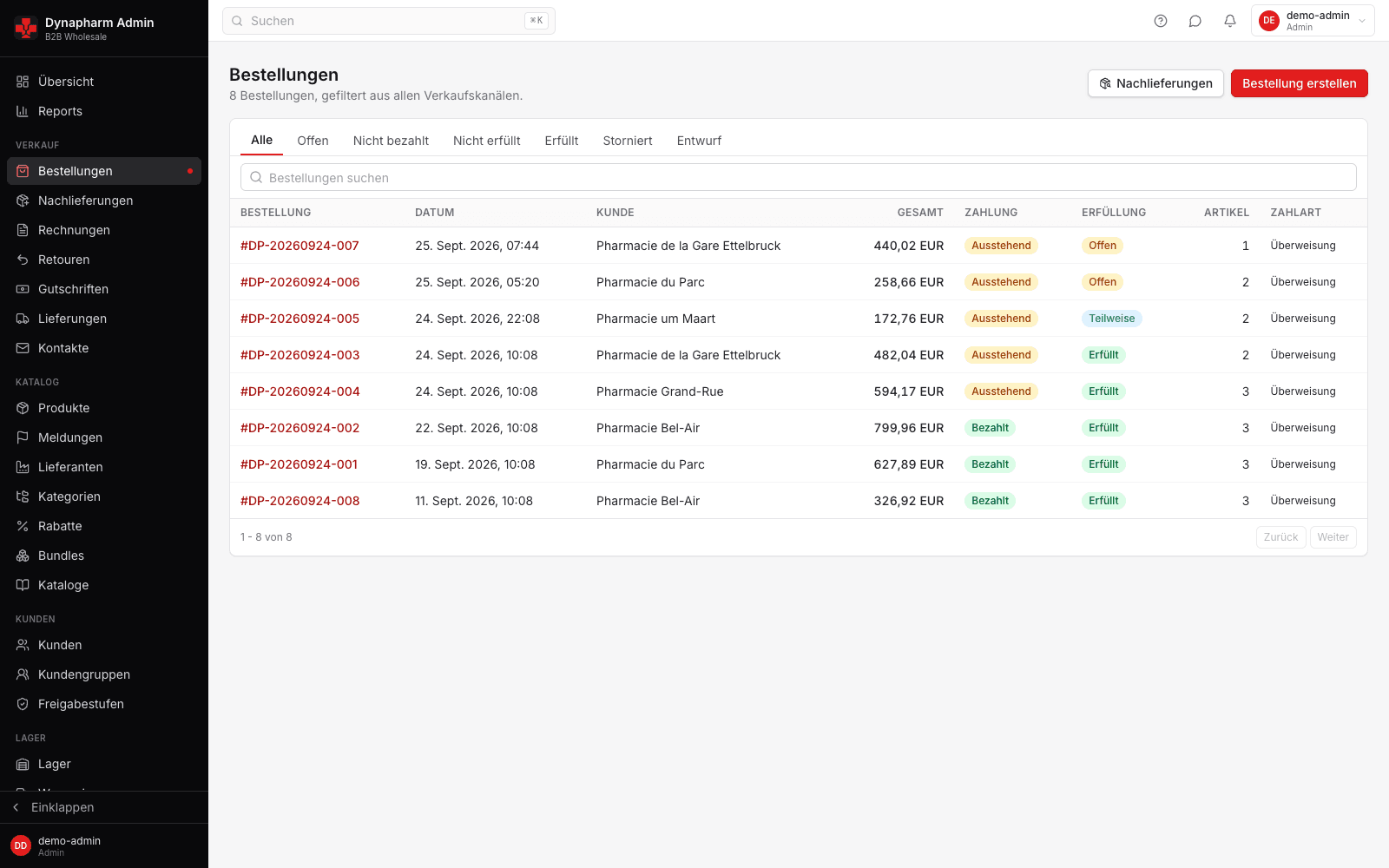Click the Teilweise status badge
Viewport: 1389px width, 868px height.
1112,319
